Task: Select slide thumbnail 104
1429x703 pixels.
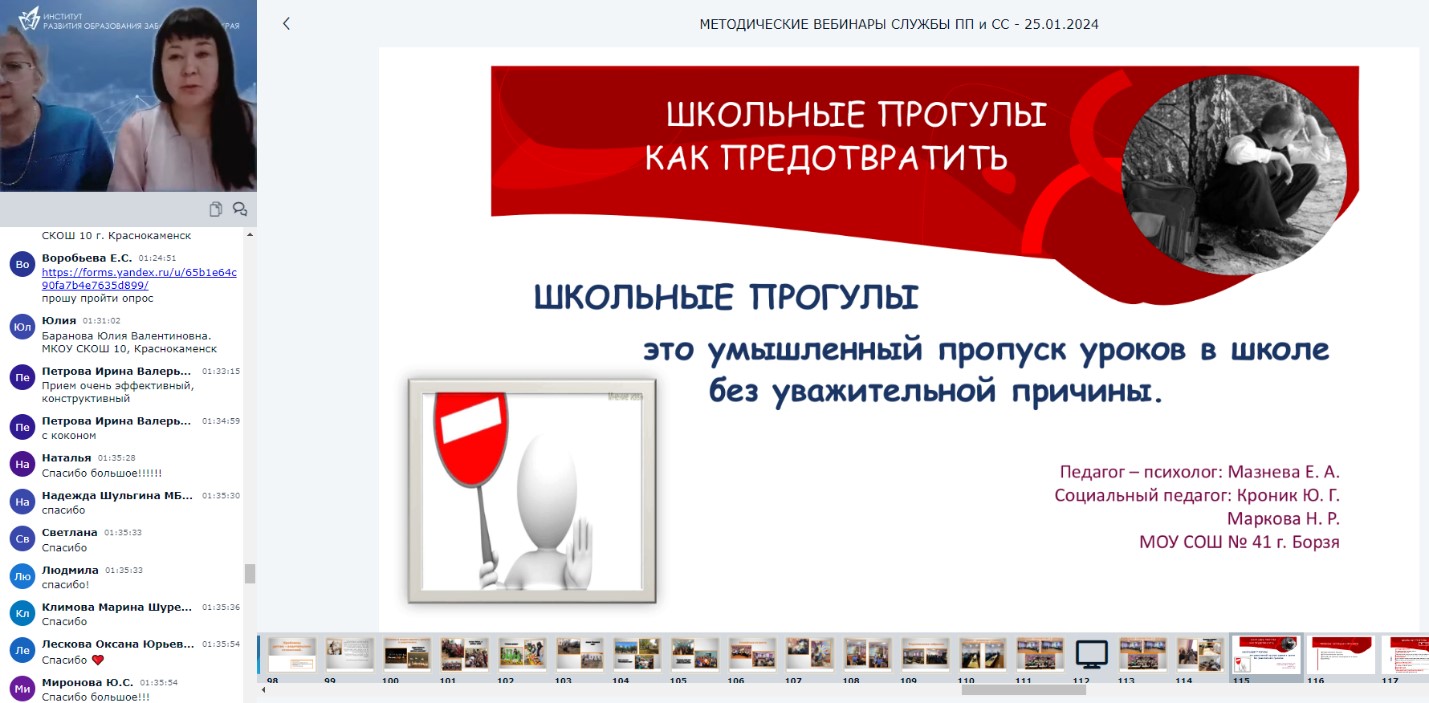Action: [638, 654]
